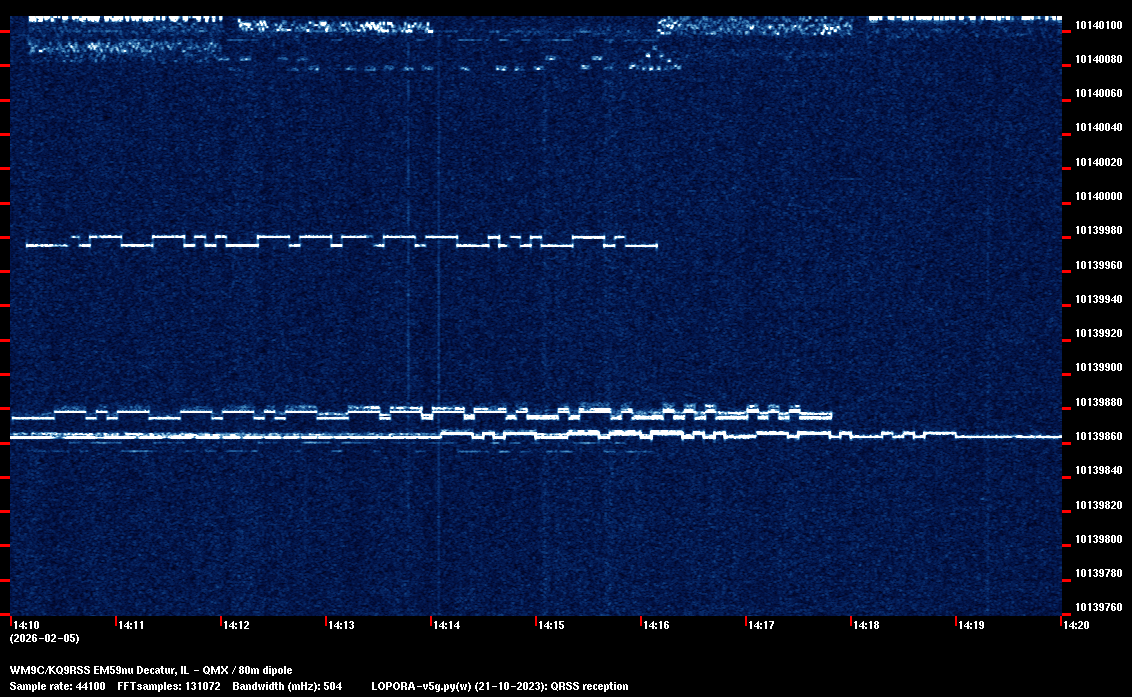Select the 10140000 frequency scale label
This screenshot has height=697, width=1132.
click(x=1098, y=196)
